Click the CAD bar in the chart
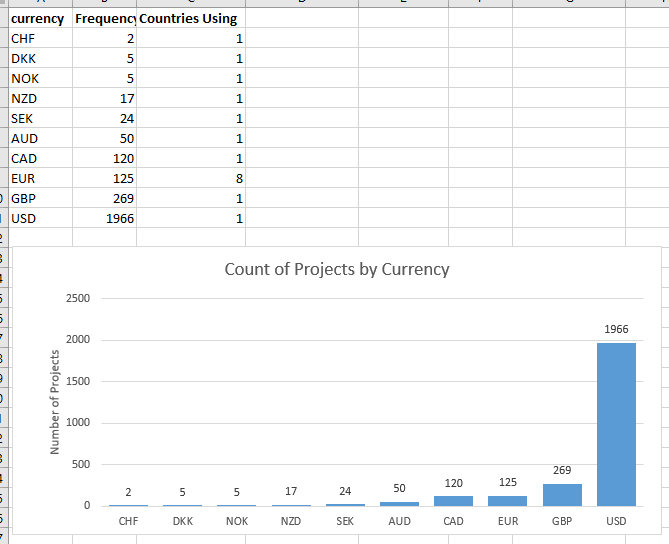669x544 pixels. pos(453,500)
